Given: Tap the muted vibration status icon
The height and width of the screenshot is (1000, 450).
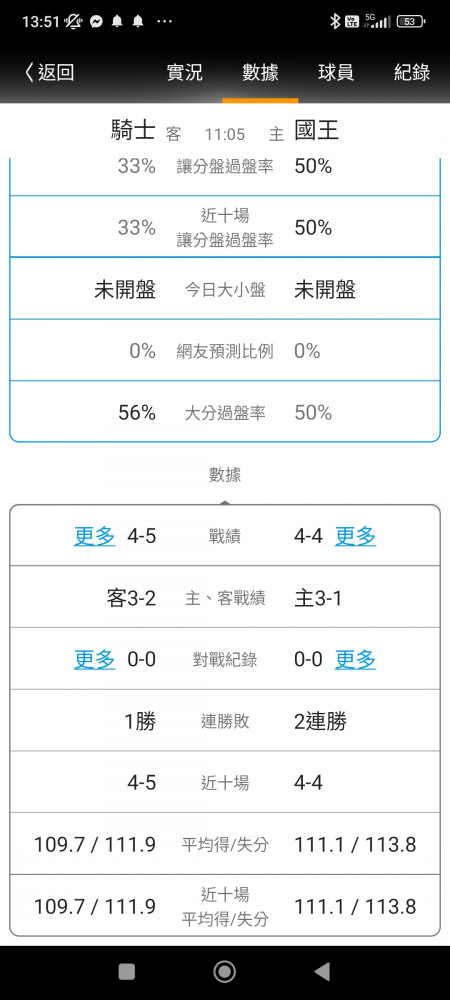Looking at the screenshot, I should [74, 22].
